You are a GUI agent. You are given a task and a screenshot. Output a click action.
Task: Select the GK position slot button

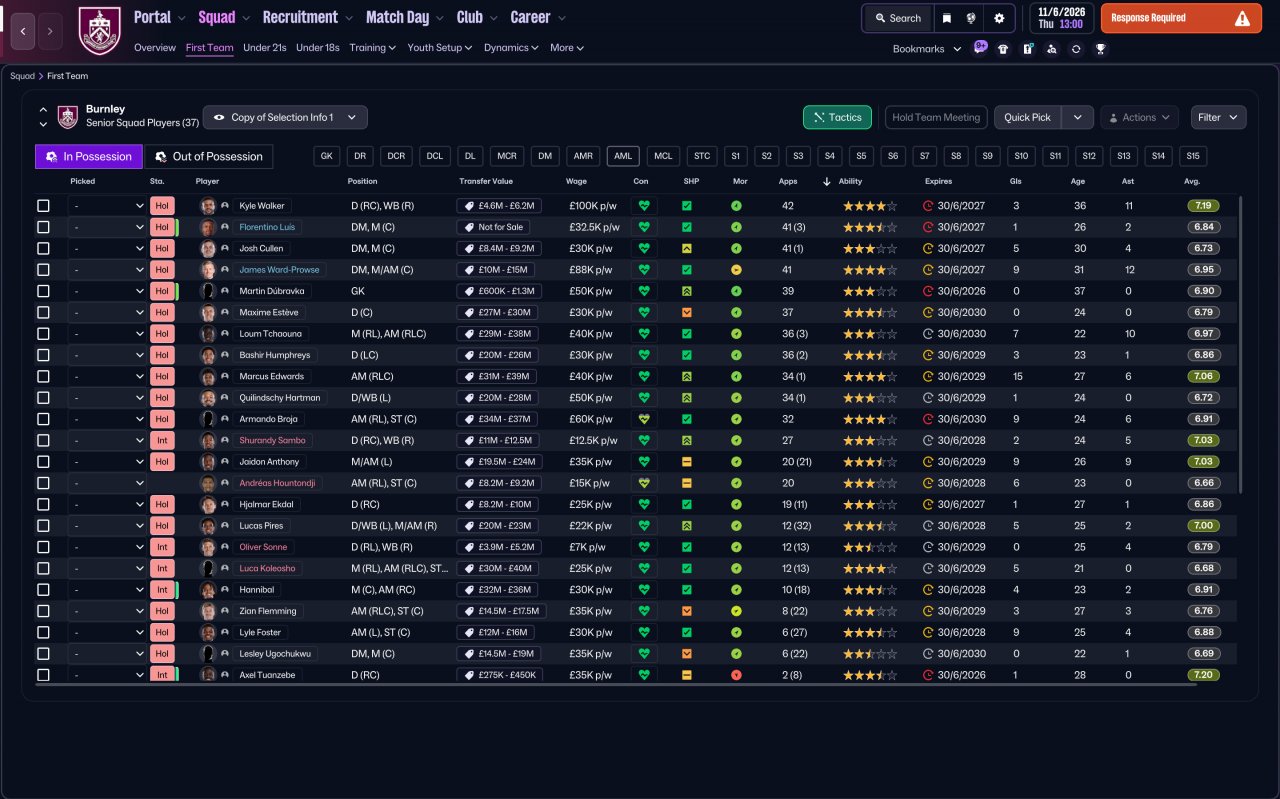(x=327, y=156)
